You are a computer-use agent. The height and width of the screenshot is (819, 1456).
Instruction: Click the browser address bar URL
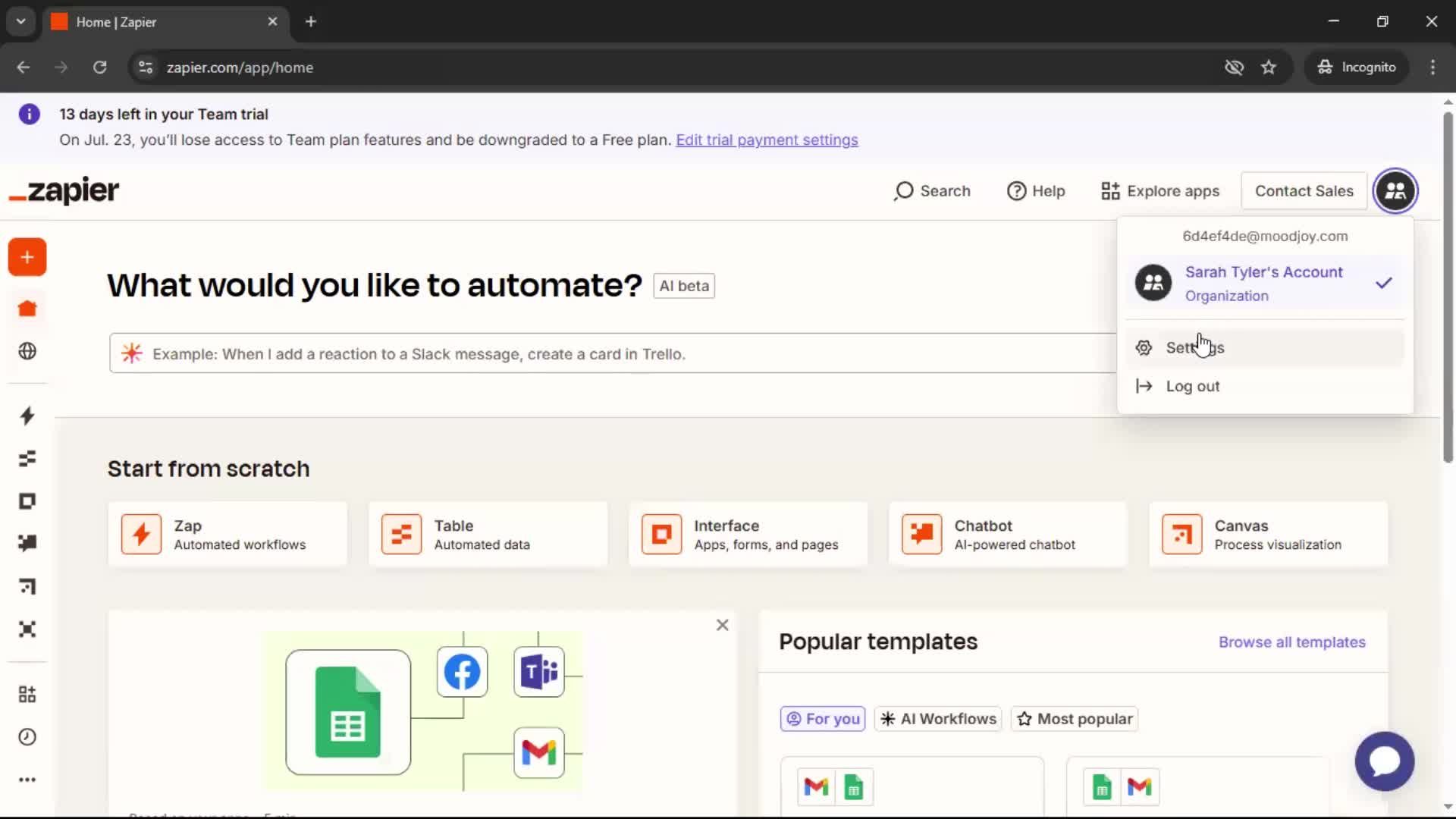[x=240, y=67]
